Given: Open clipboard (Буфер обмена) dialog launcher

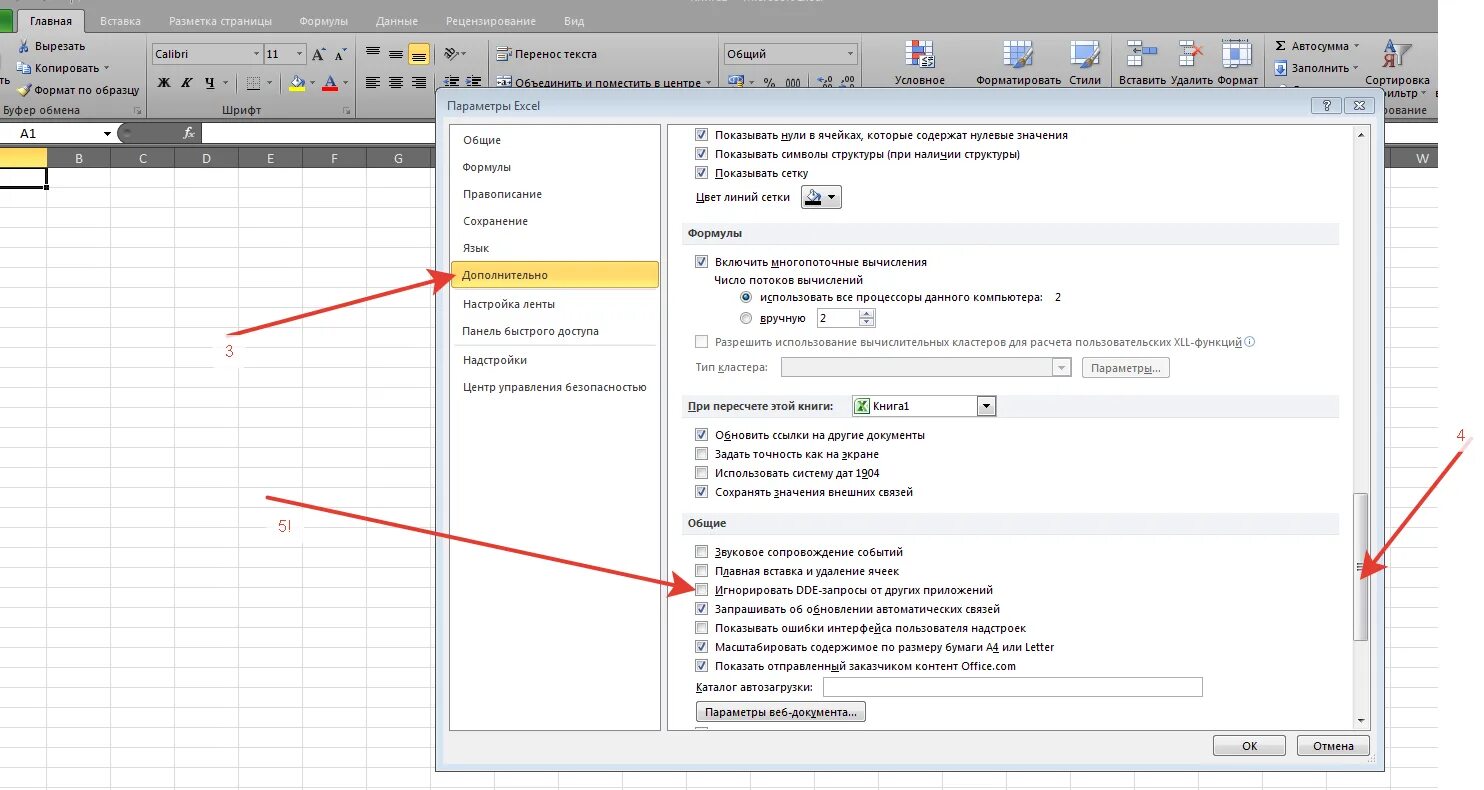Looking at the screenshot, I should point(137,111).
